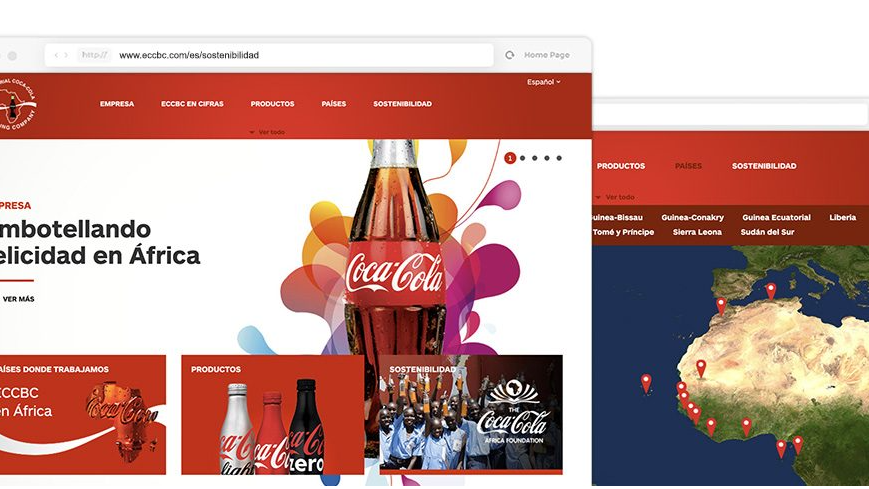
Task: Click the browser forward arrow
Action: coord(66,55)
